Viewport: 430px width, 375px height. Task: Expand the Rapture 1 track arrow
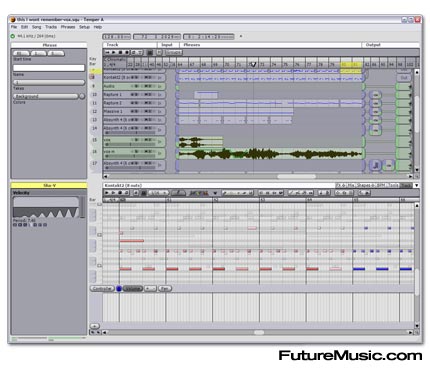(160, 95)
